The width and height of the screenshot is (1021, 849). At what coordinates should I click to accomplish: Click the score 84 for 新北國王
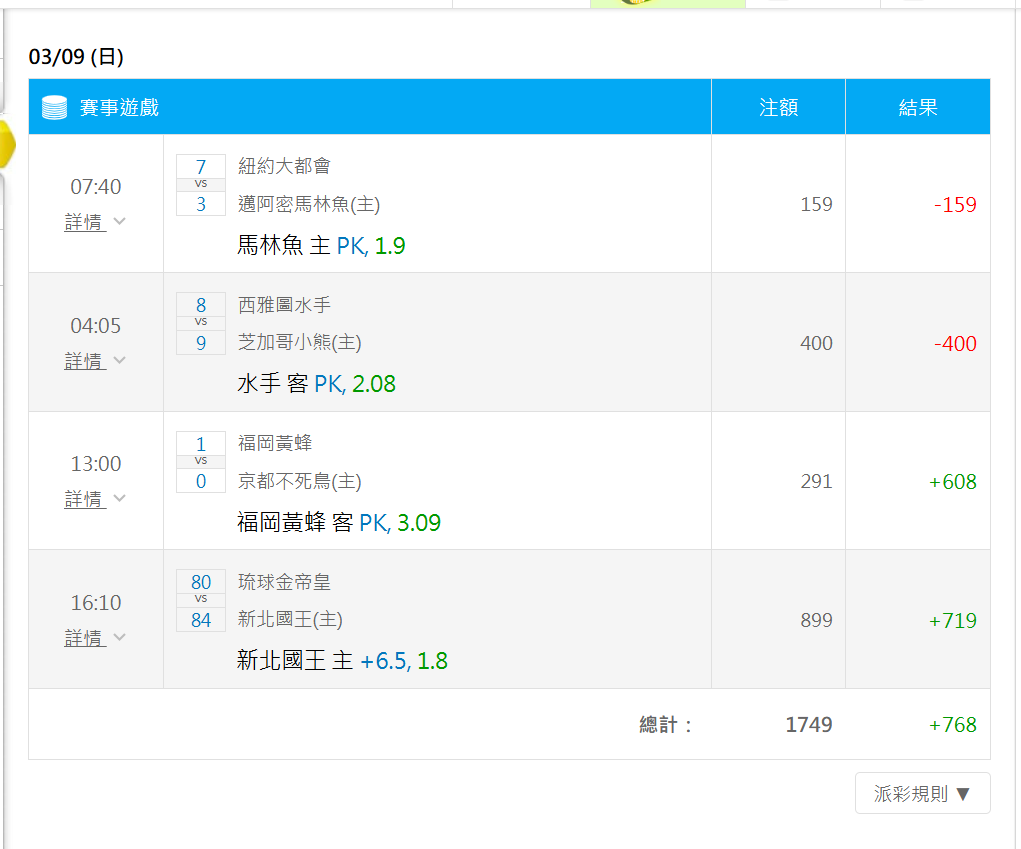[201, 620]
